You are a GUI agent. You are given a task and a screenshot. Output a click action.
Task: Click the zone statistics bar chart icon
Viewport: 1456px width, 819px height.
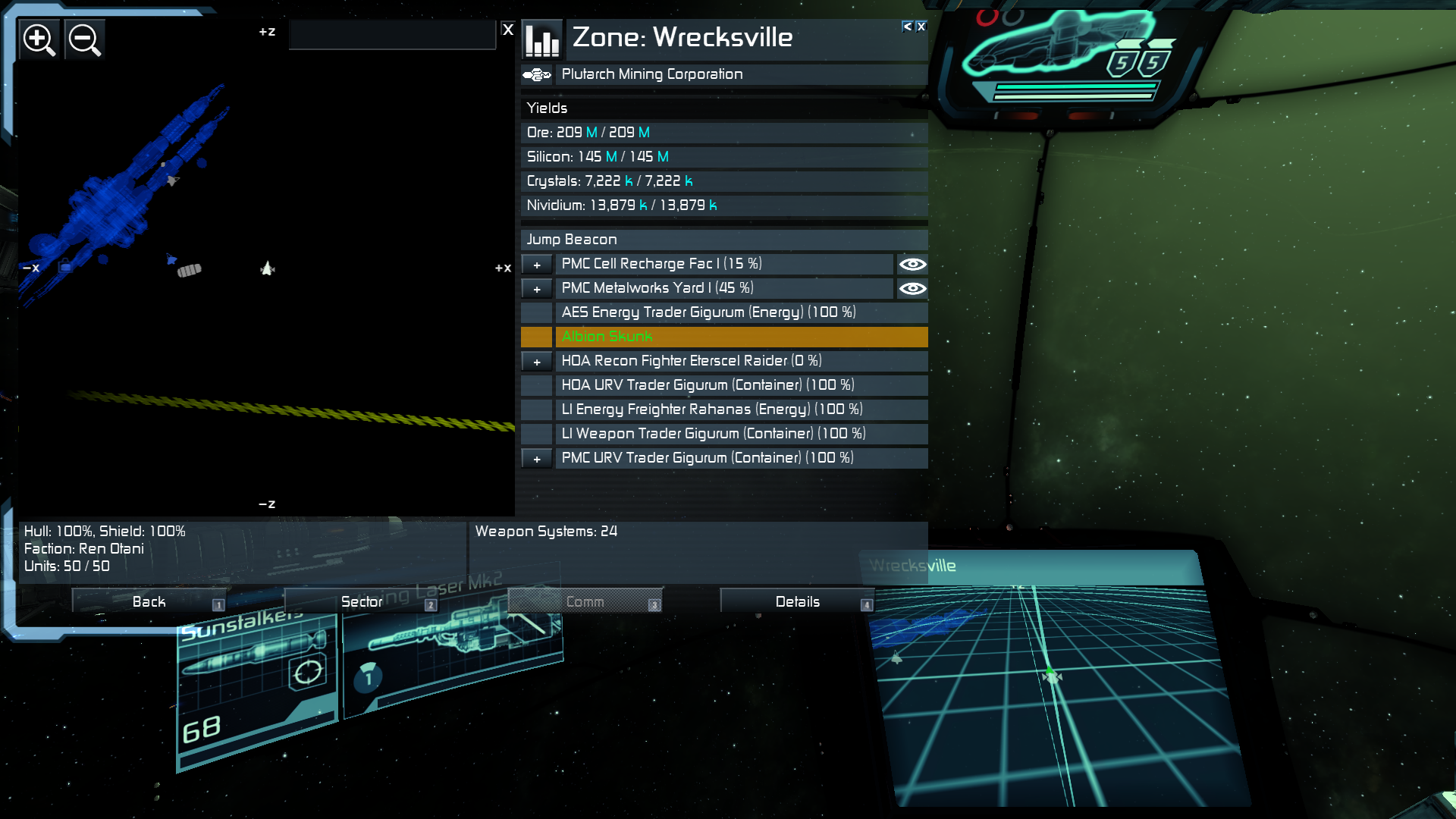point(542,39)
